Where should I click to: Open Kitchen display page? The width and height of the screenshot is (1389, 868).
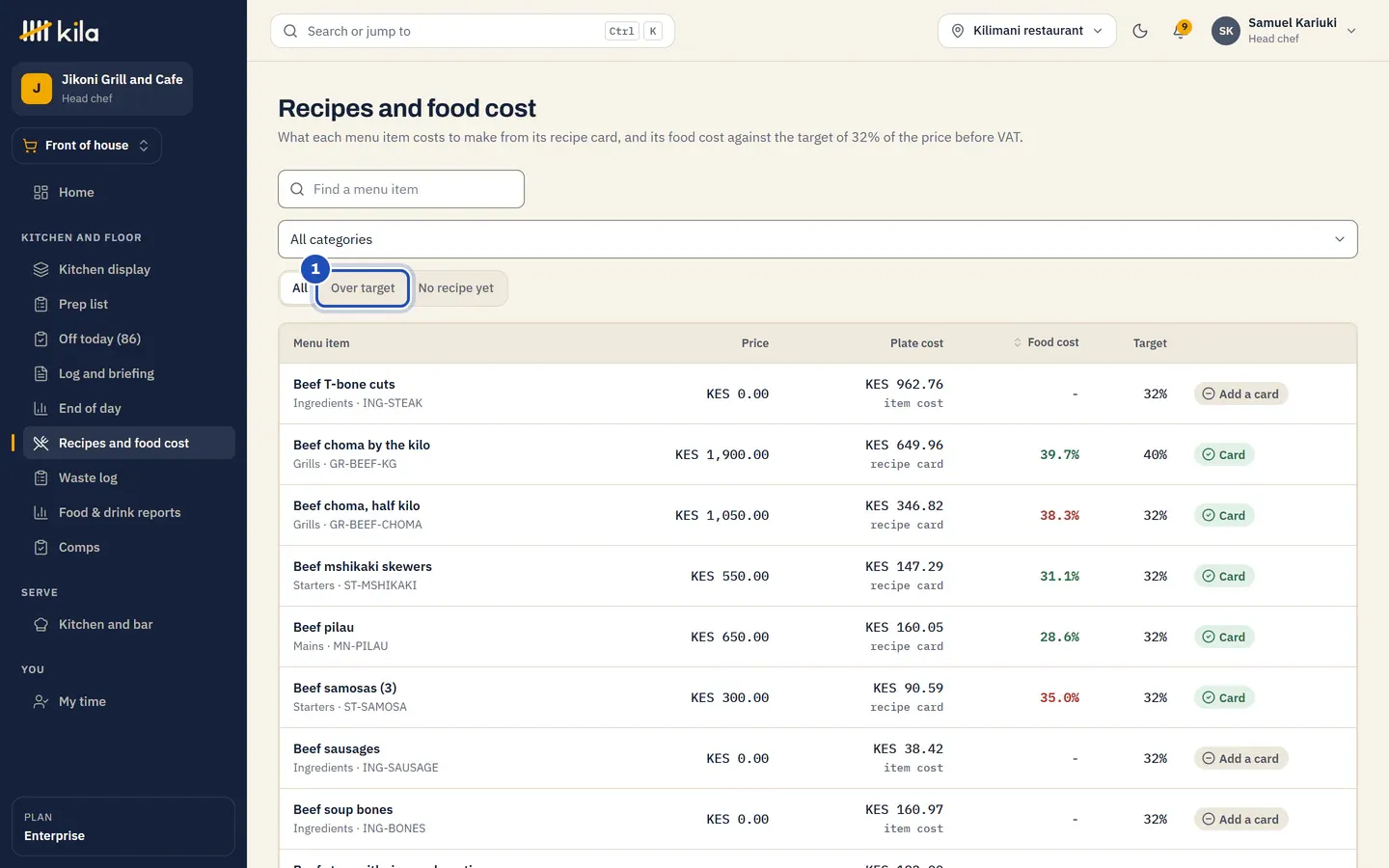point(129,269)
